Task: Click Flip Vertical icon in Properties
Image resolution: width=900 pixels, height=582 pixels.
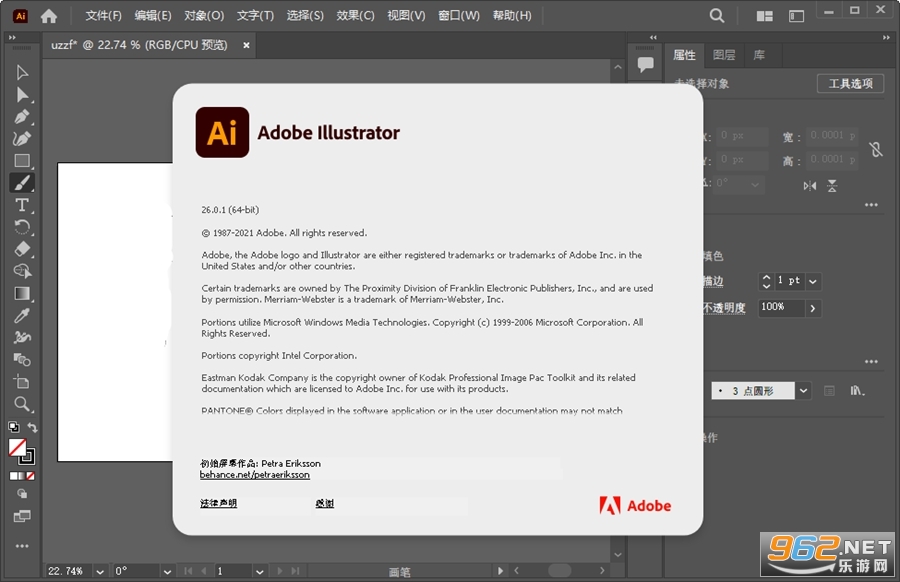Action: [832, 185]
